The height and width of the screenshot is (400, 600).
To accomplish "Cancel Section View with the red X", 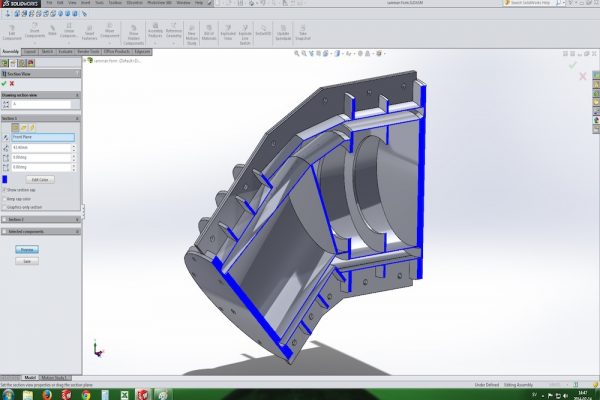I will [12, 84].
